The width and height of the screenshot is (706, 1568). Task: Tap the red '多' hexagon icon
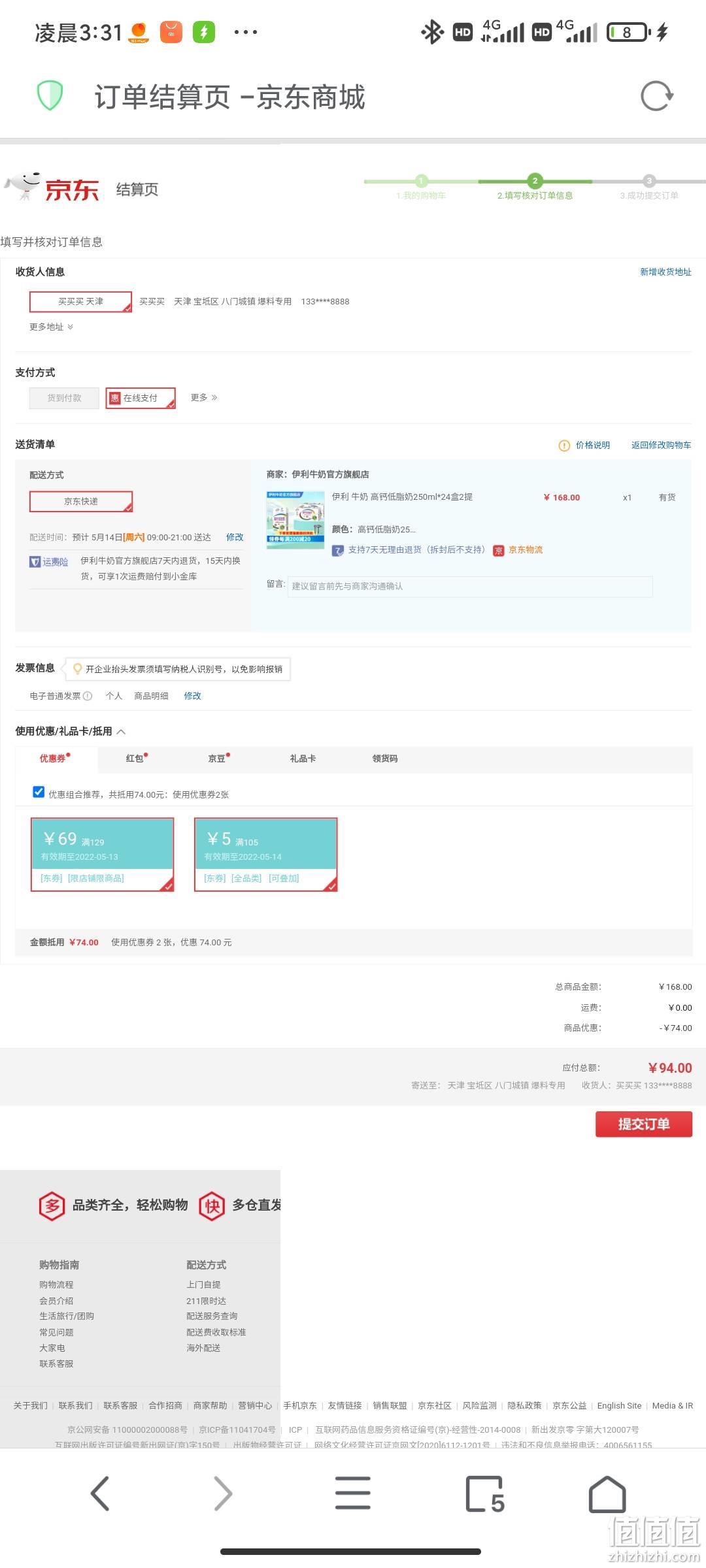52,1205
